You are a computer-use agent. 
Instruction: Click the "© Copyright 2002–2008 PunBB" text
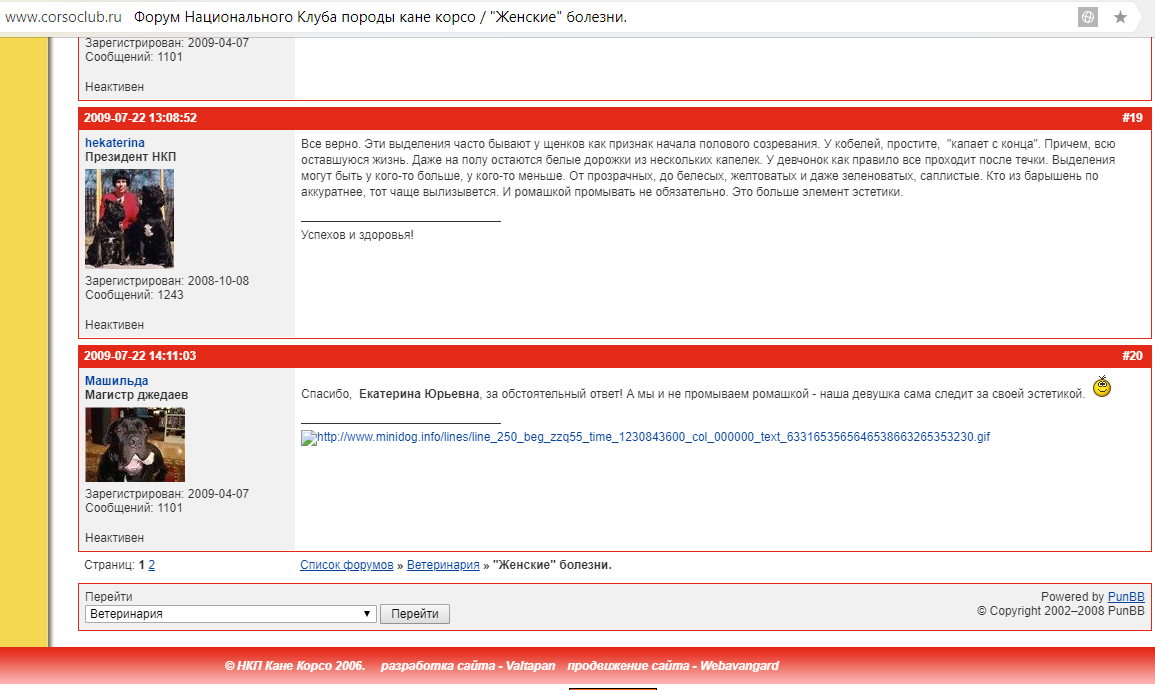(x=1061, y=610)
